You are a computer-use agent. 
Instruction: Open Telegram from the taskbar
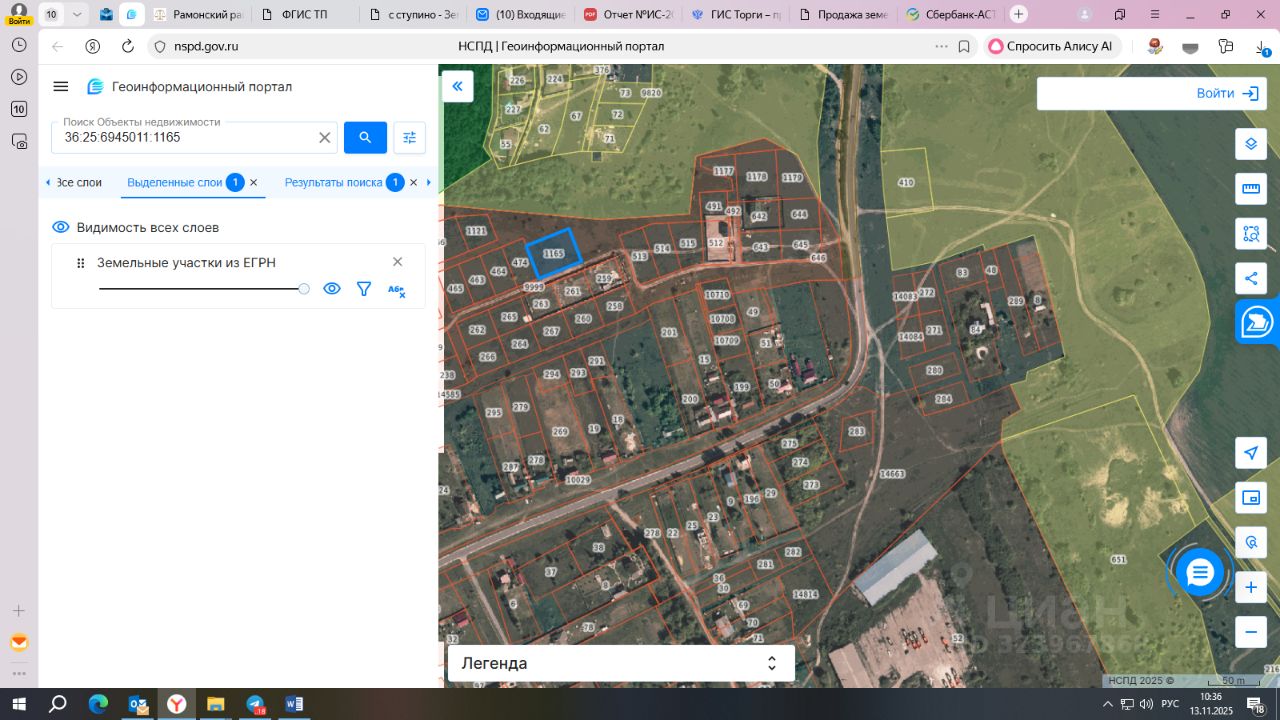pyautogui.click(x=255, y=704)
